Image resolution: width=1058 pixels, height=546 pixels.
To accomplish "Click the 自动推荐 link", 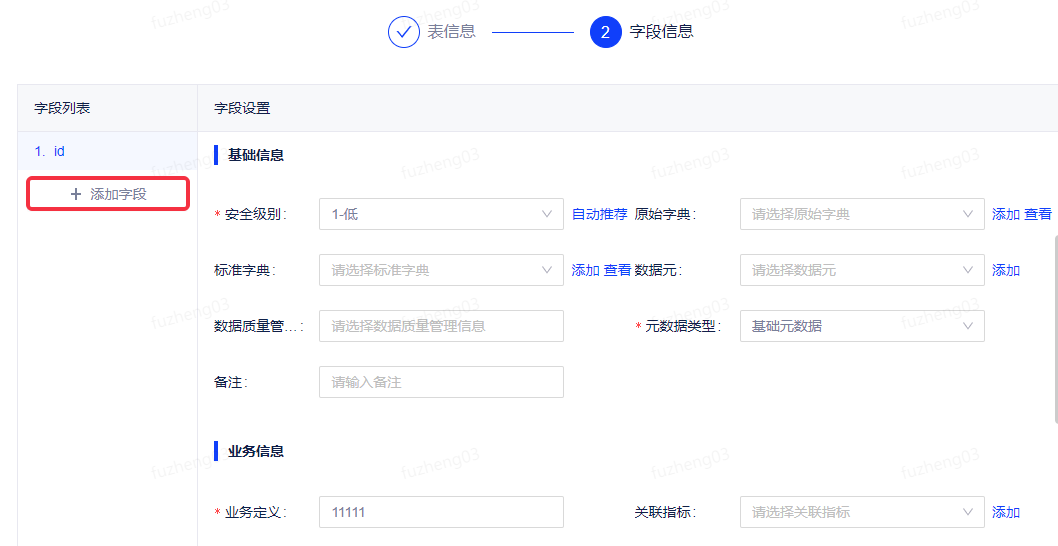I will click(600, 214).
